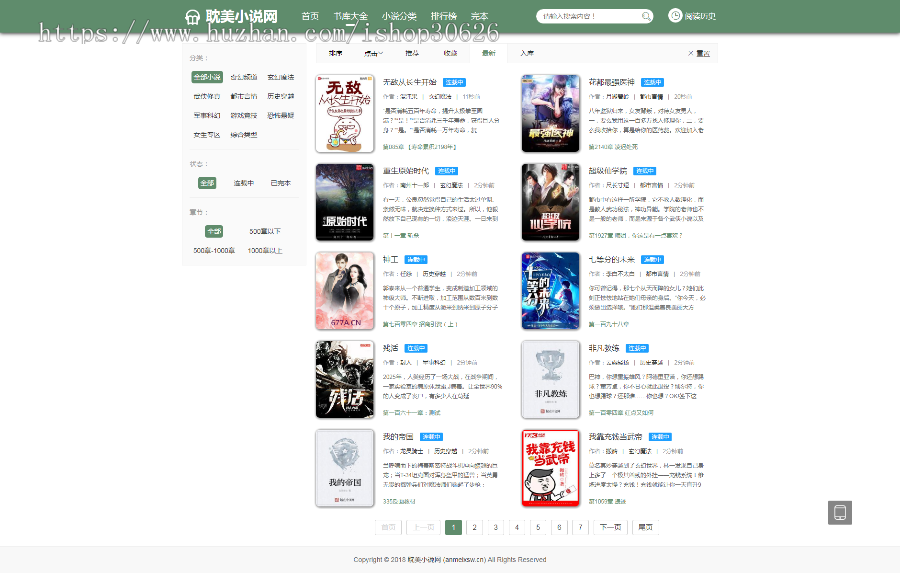Open 书库大全 in the top navigation

[350, 16]
